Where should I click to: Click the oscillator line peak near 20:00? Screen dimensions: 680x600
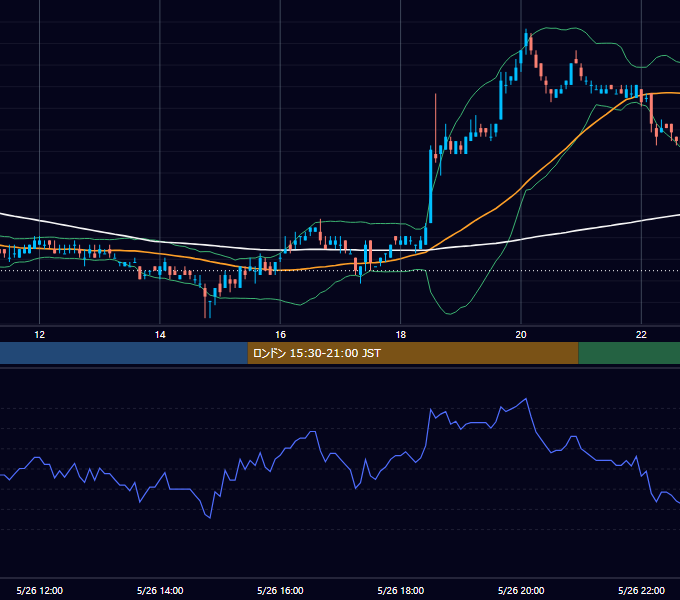pyautogui.click(x=526, y=398)
